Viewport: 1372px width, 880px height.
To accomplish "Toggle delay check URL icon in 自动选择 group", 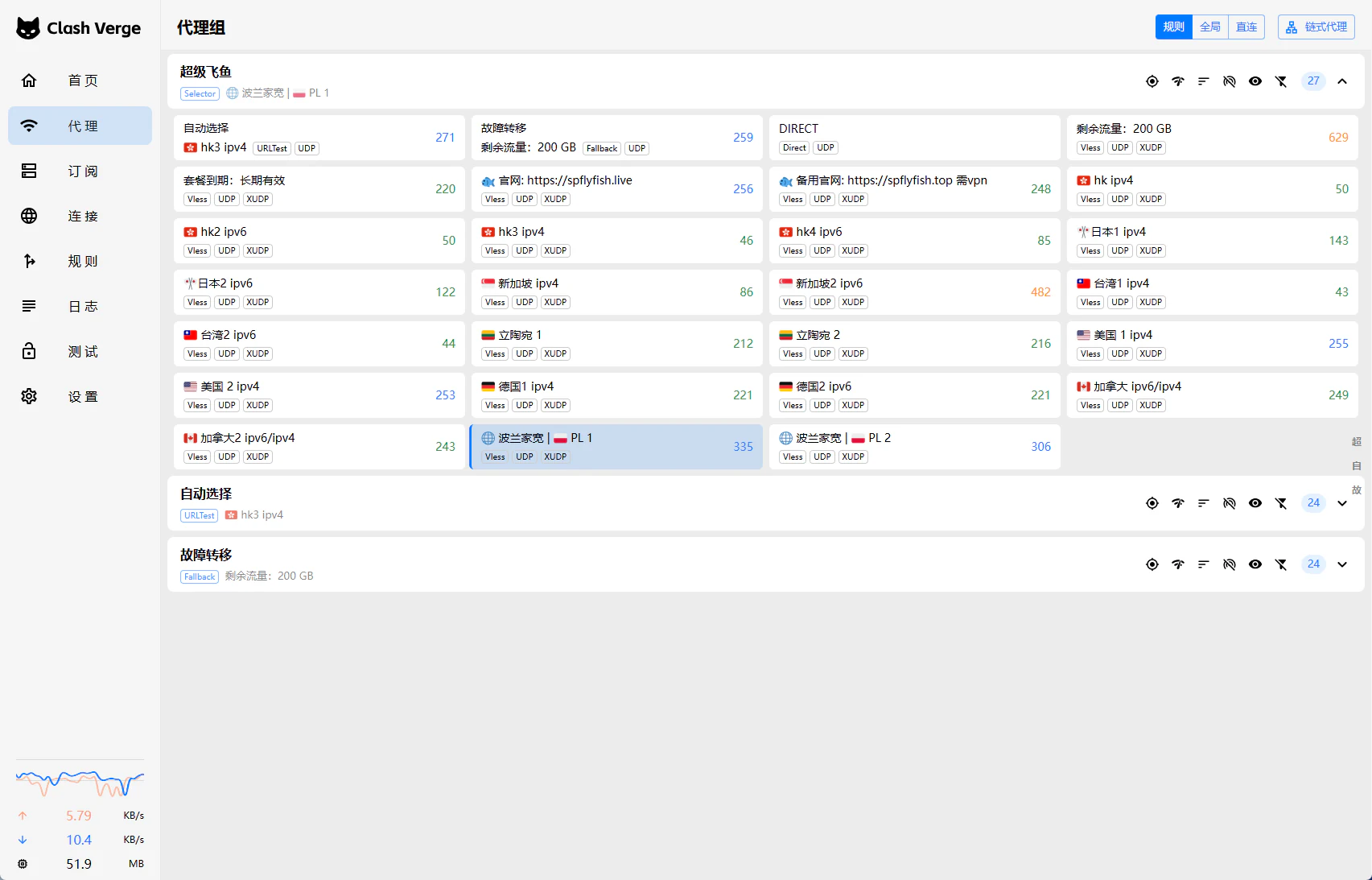I will (1230, 503).
